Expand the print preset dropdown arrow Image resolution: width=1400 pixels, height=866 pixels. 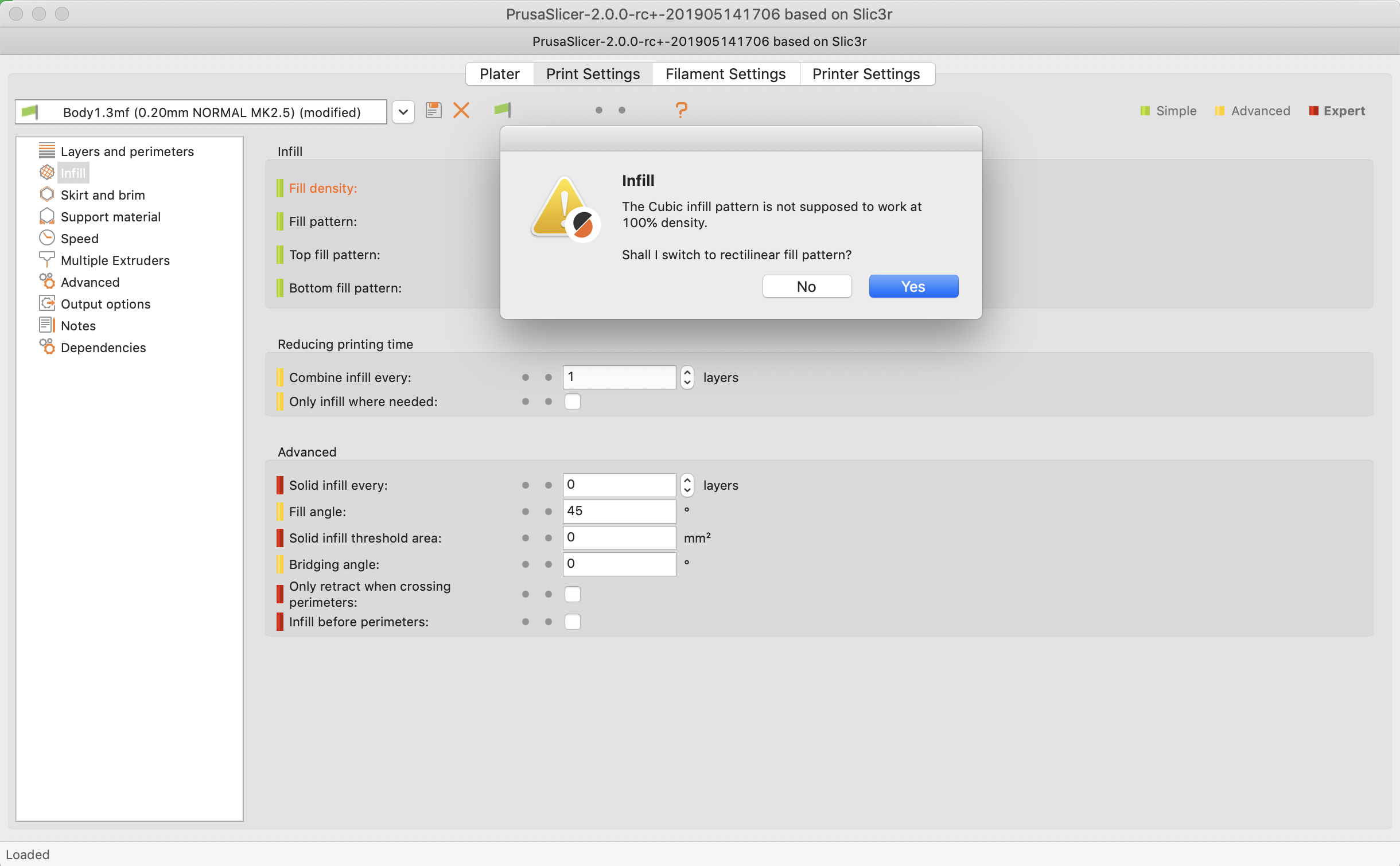coord(403,112)
